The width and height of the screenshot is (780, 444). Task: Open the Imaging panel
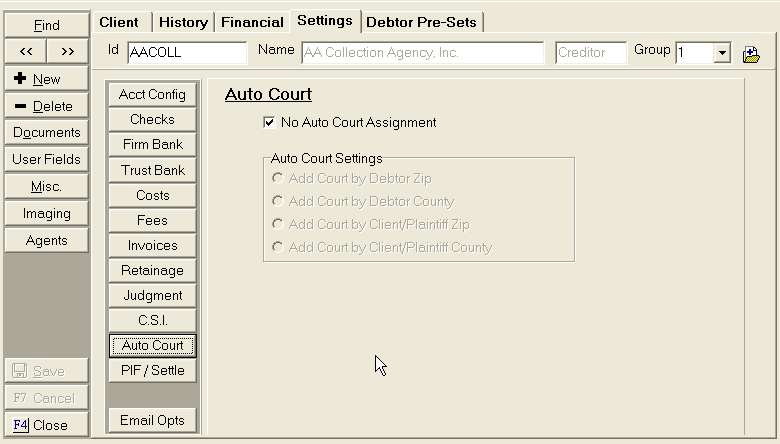[46, 213]
